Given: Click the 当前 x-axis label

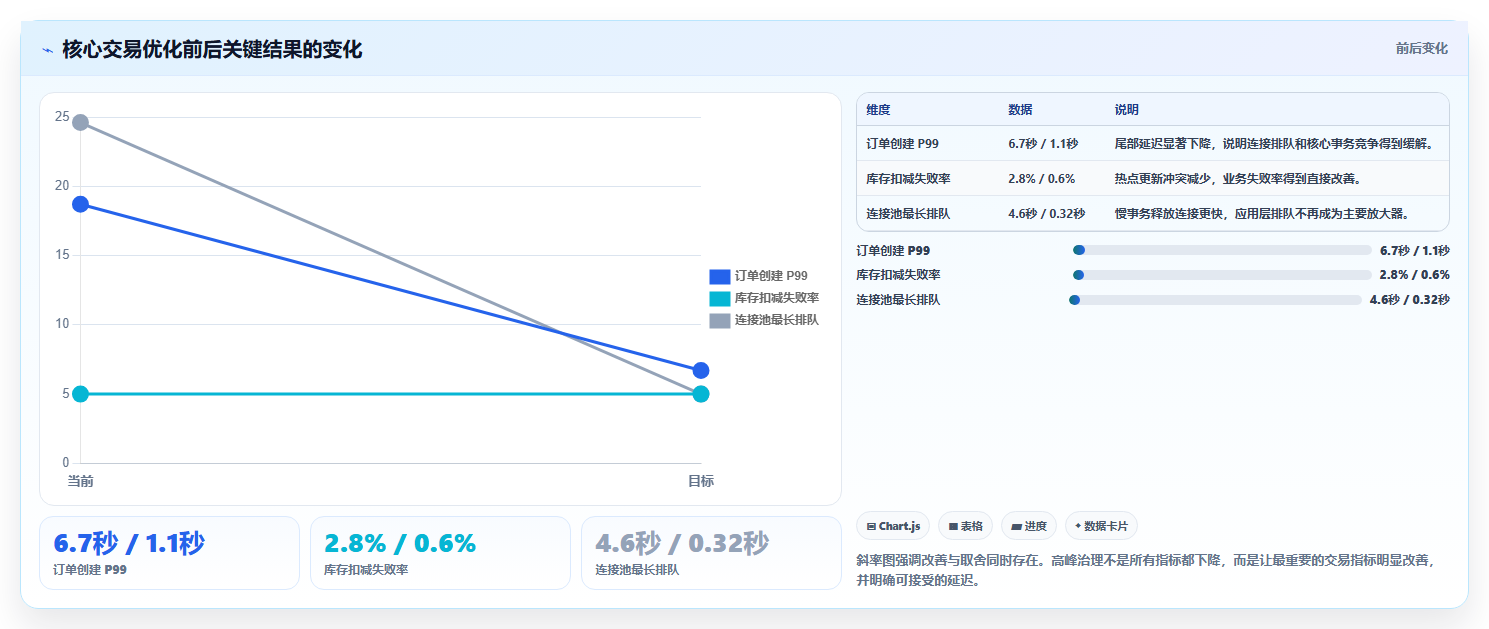Looking at the screenshot, I should click(80, 482).
